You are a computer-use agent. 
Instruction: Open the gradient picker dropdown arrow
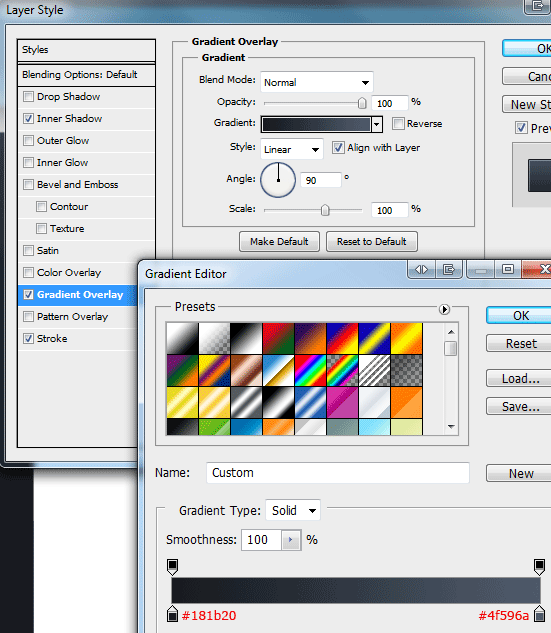377,124
